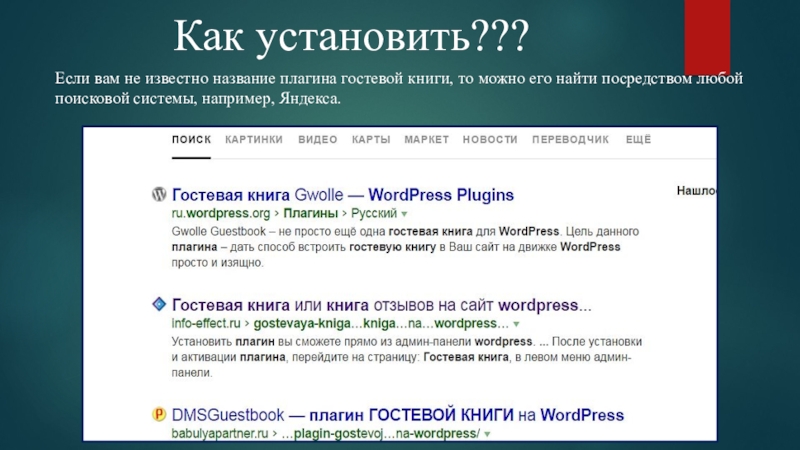Open the ПОИСК search tab
The height and width of the screenshot is (450, 800).
click(191, 140)
